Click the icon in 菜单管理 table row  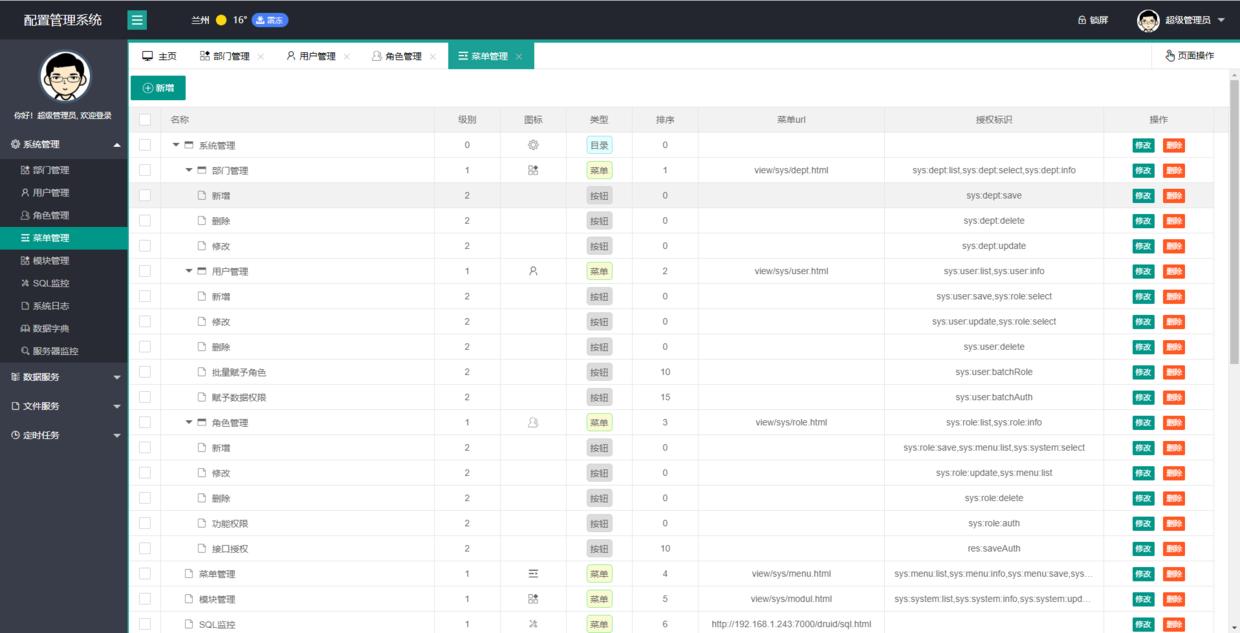pyautogui.click(x=533, y=574)
